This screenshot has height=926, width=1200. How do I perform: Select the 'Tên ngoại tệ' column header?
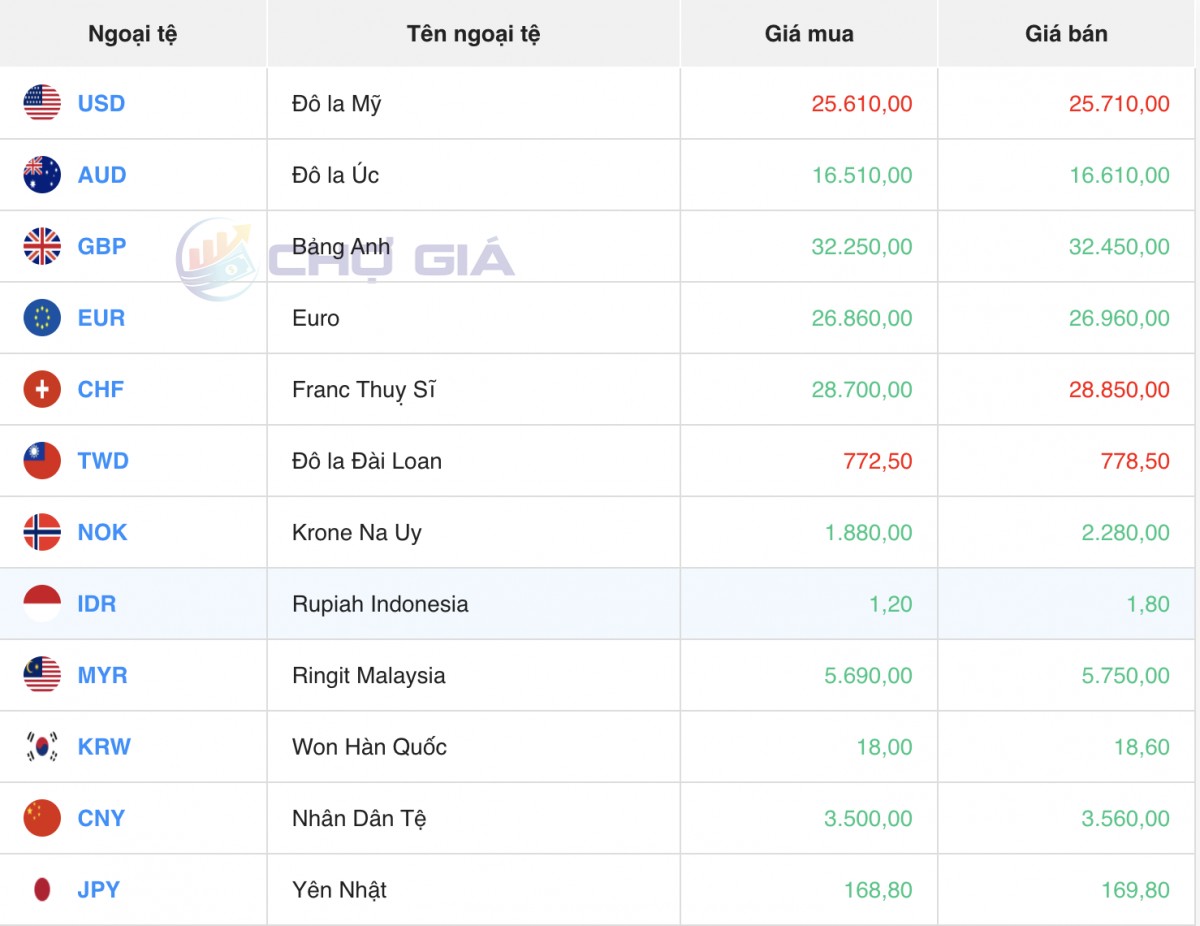point(473,34)
